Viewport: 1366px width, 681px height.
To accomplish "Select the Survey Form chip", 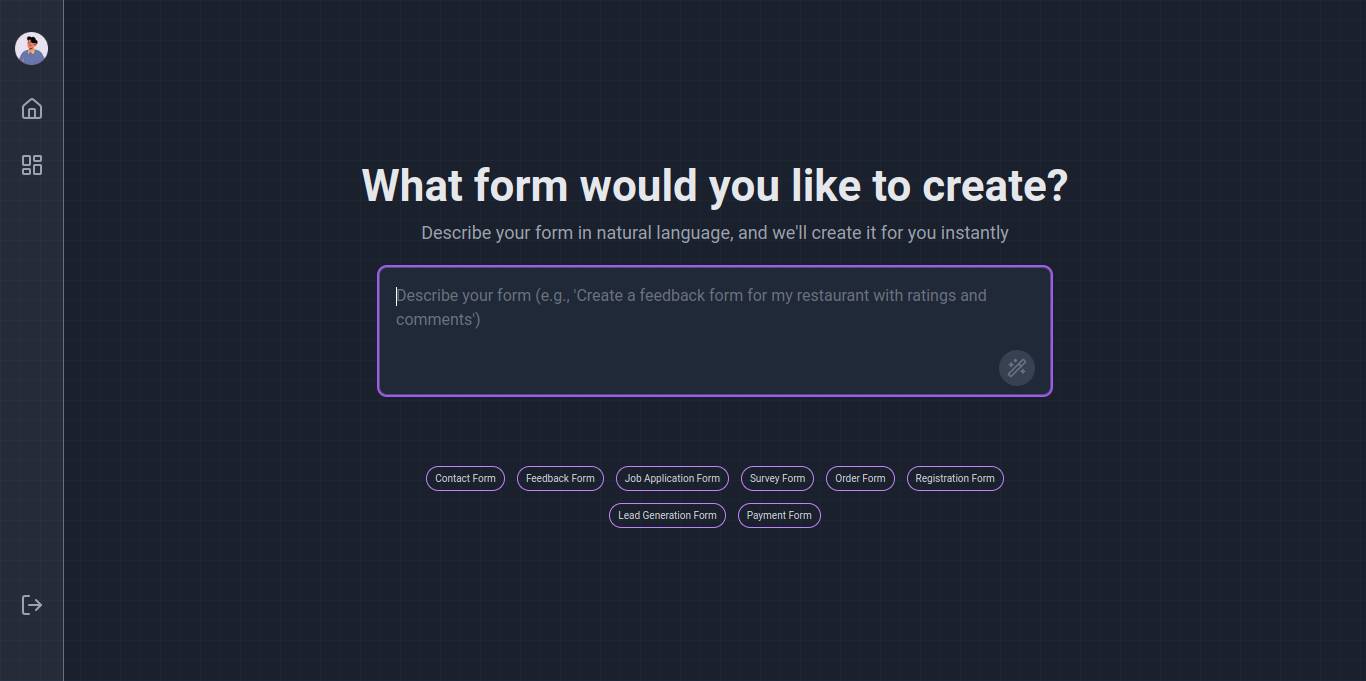I will pos(777,479).
